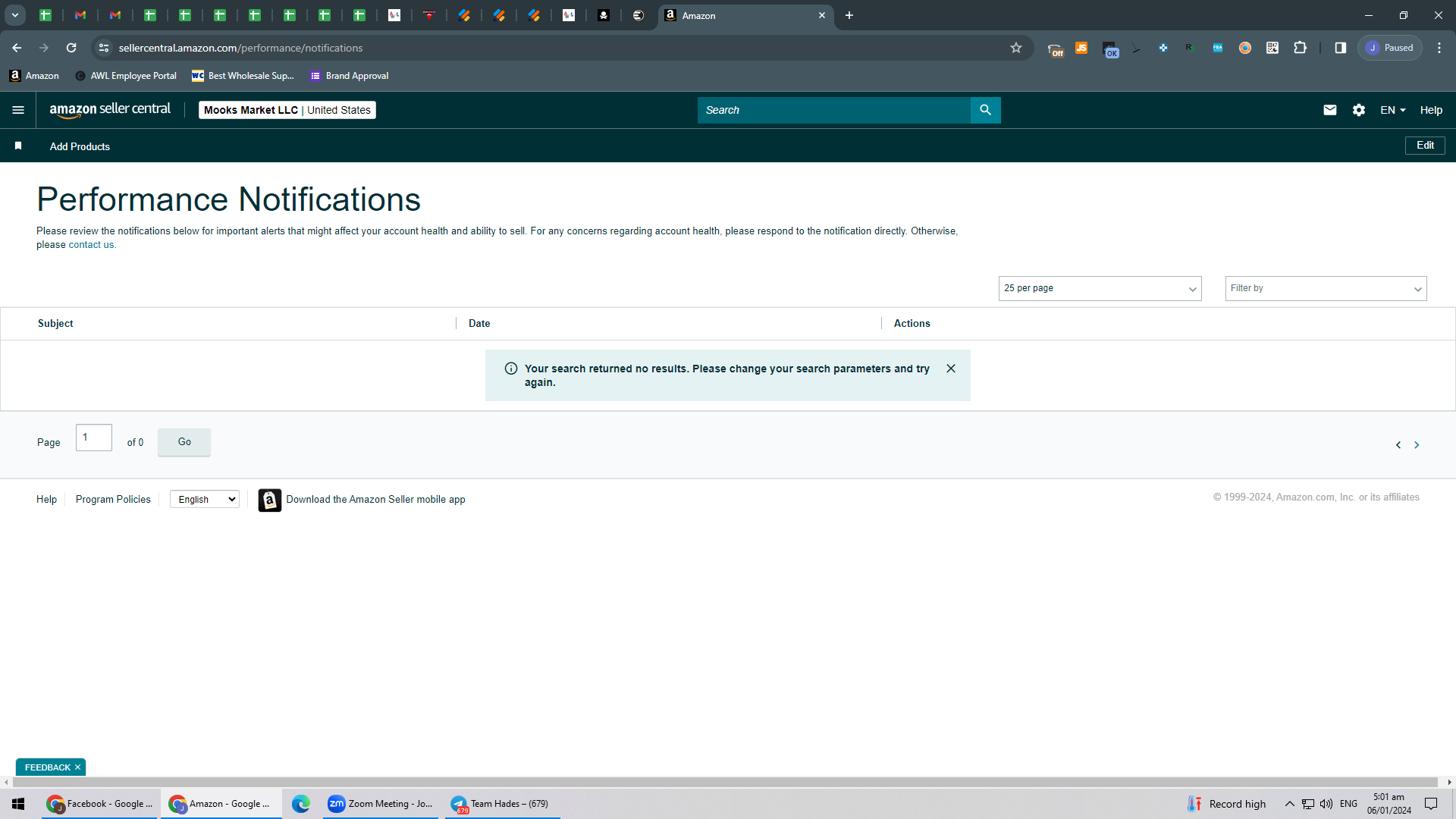Toggle the browser side panel
Screen dimensions: 1456x819
(x=1340, y=48)
